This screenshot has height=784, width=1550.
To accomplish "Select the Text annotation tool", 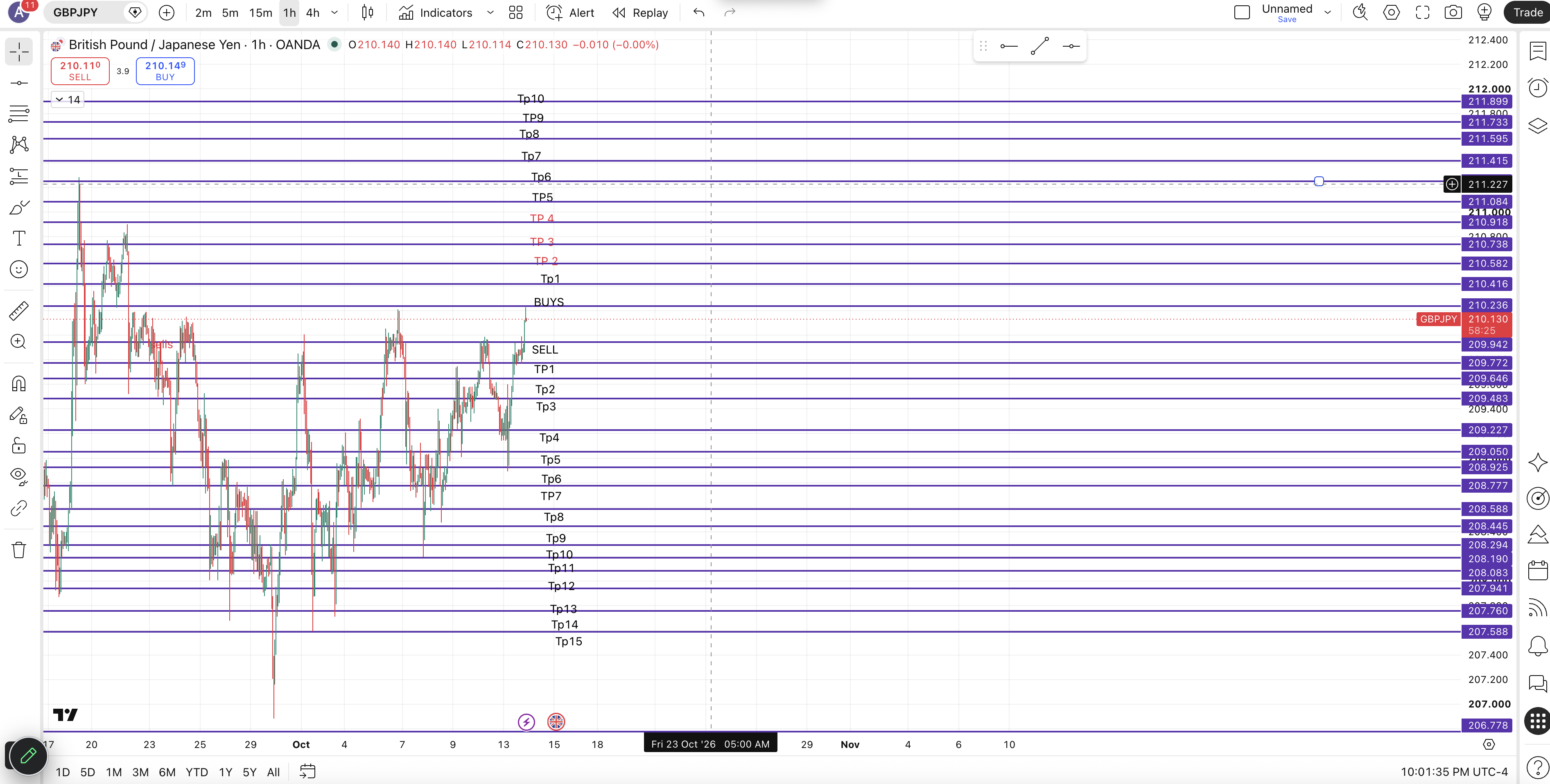I will click(x=19, y=238).
